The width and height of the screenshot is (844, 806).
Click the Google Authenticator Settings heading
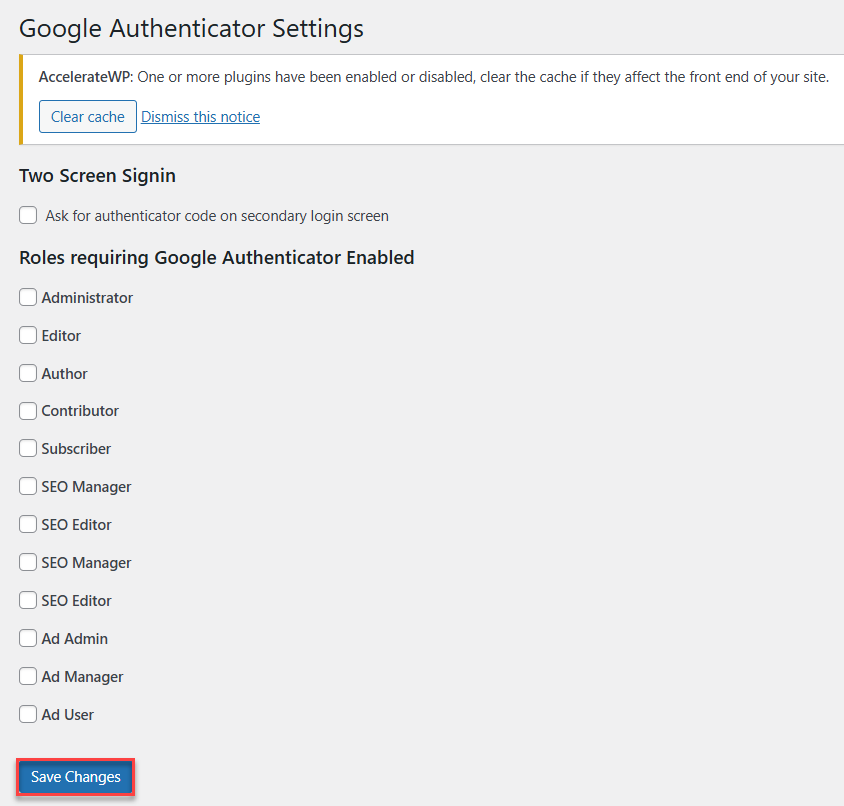pyautogui.click(x=190, y=28)
